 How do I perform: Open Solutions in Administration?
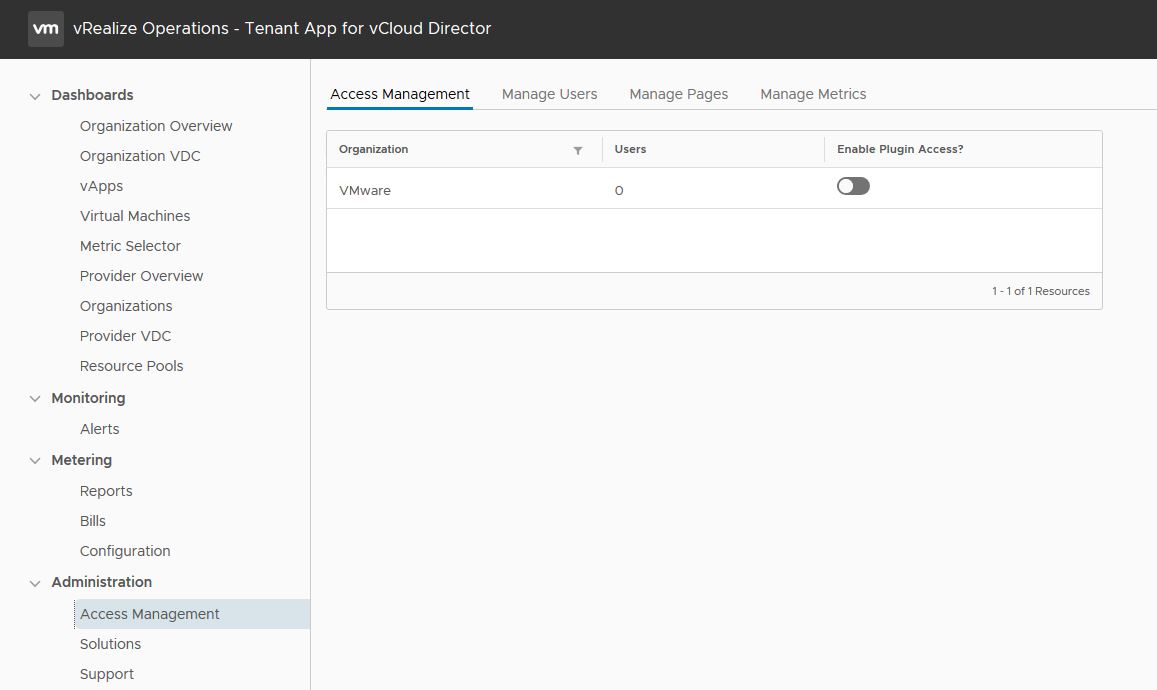(x=110, y=644)
